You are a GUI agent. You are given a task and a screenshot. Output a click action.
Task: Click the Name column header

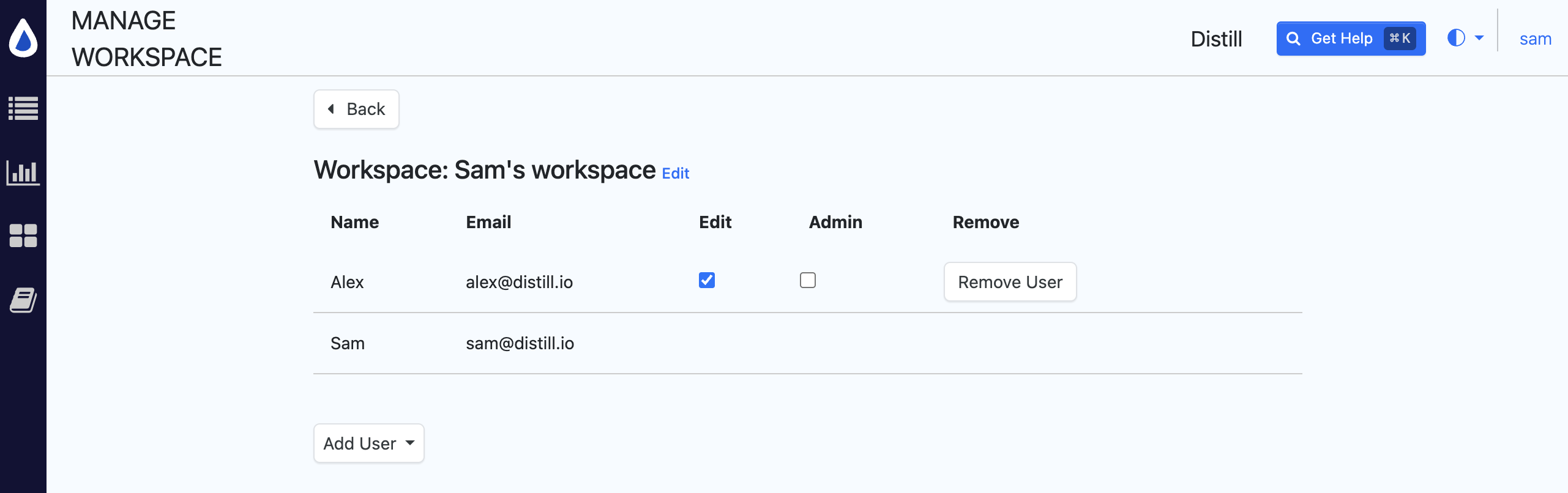pos(355,222)
